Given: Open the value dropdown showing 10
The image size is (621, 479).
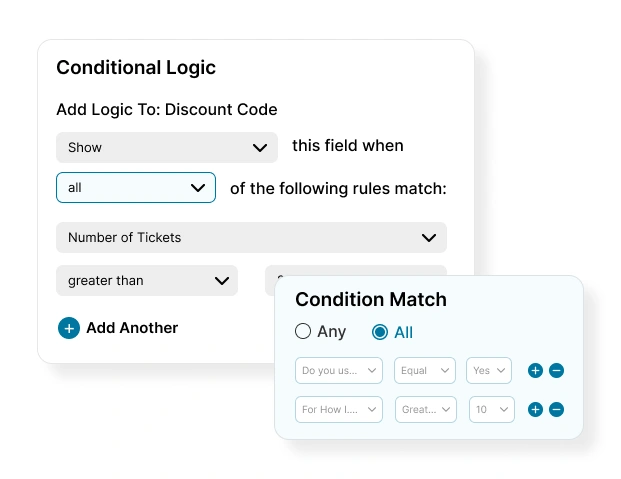Looking at the screenshot, I should pos(491,409).
